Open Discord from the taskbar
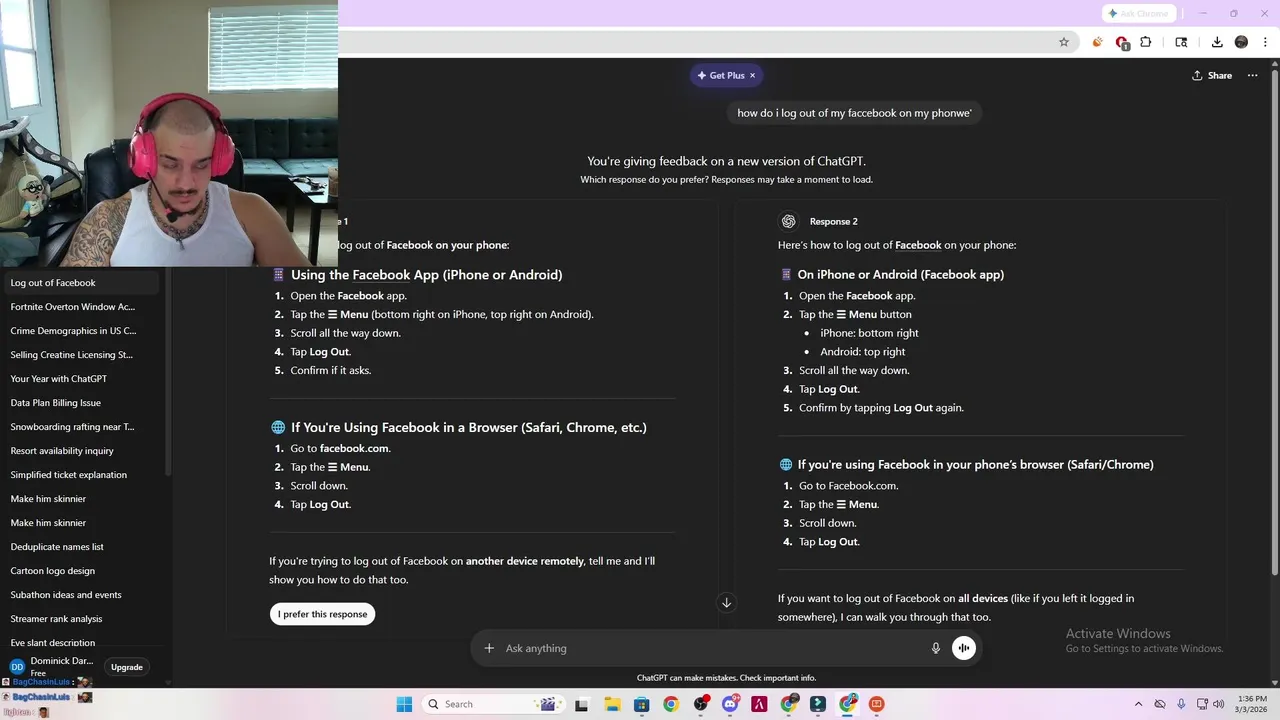This screenshot has height=720, width=1280. (x=730, y=704)
